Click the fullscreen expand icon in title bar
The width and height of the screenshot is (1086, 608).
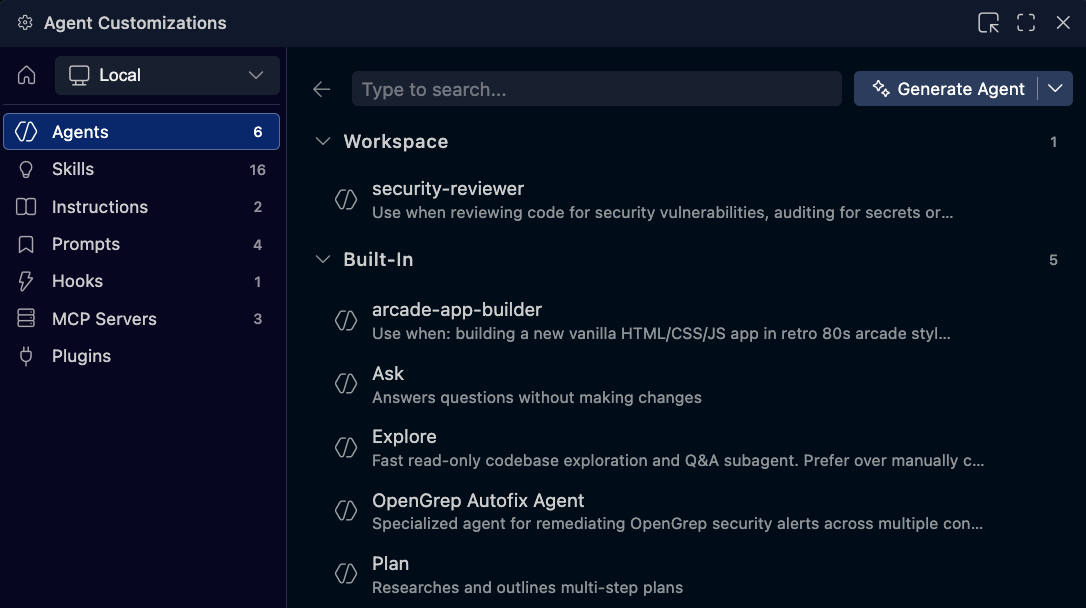[x=1025, y=22]
